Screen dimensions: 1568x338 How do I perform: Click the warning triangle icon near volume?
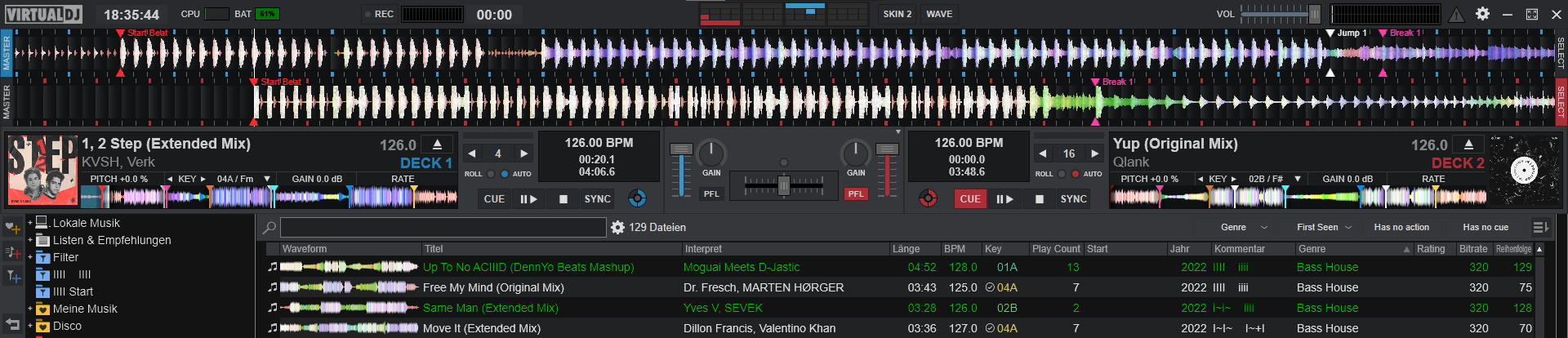click(1456, 15)
